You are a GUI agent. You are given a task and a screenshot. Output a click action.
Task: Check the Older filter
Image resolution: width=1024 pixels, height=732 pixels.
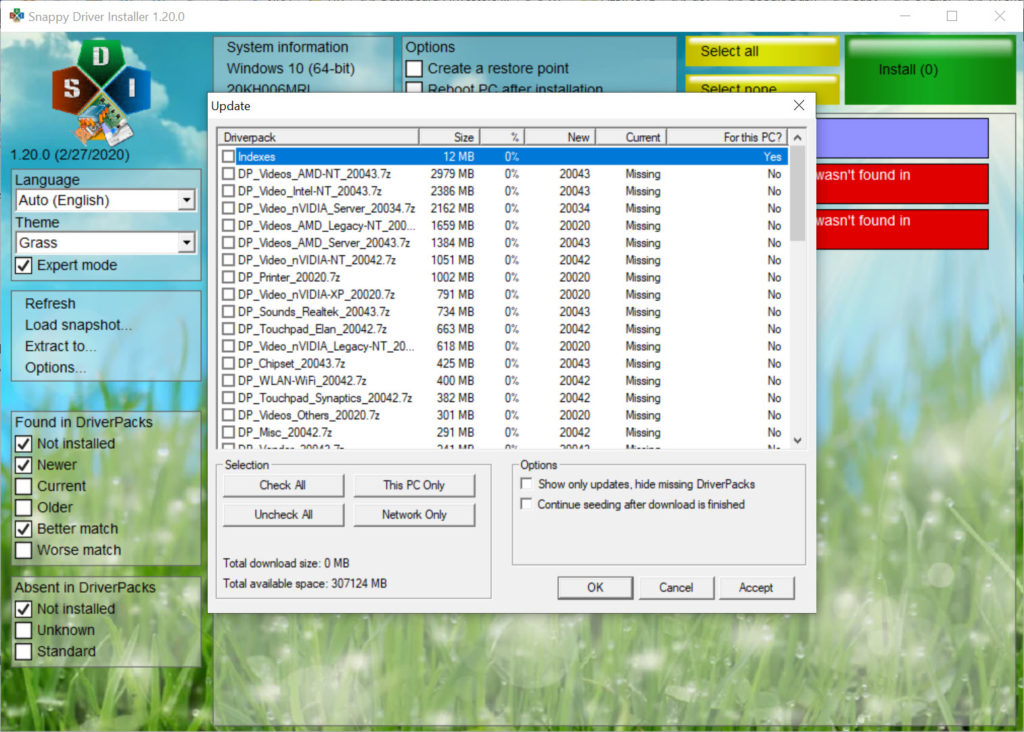click(x=24, y=507)
